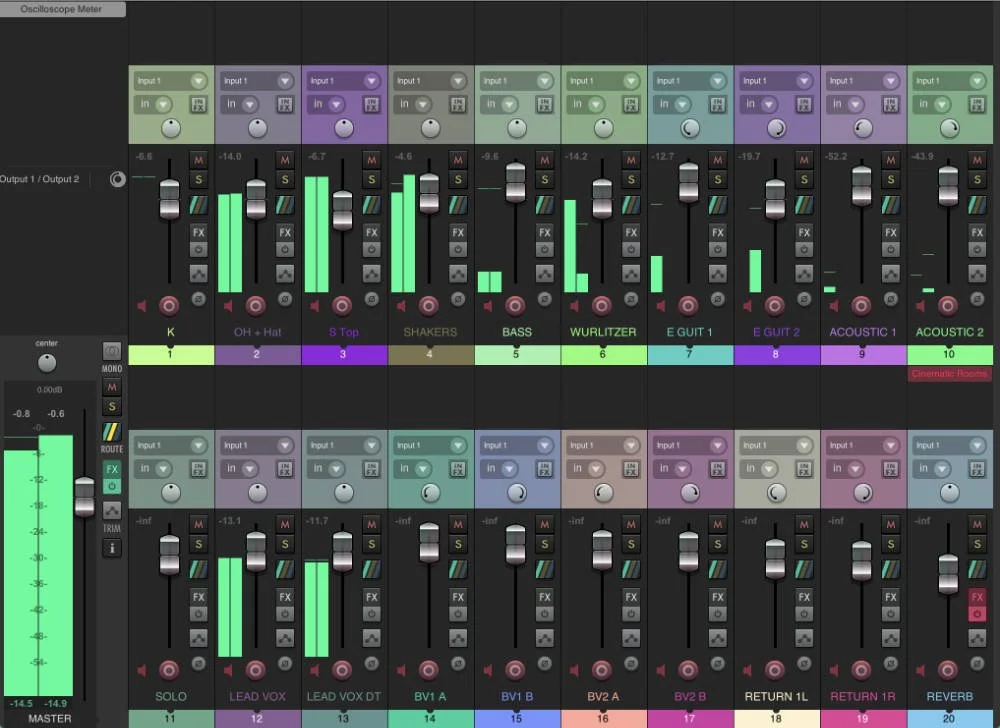Open the ROUTE view on the Master strip
Screen dimensions: 1000x728
tap(112, 432)
